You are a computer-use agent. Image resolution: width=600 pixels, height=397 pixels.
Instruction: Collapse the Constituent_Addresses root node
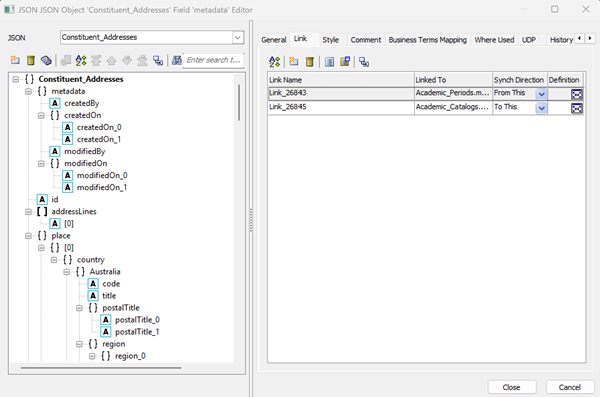16,79
